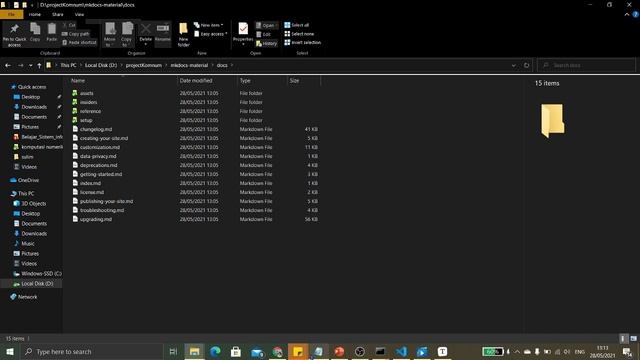Click the Copy icon in Clipboard group

click(35, 29)
